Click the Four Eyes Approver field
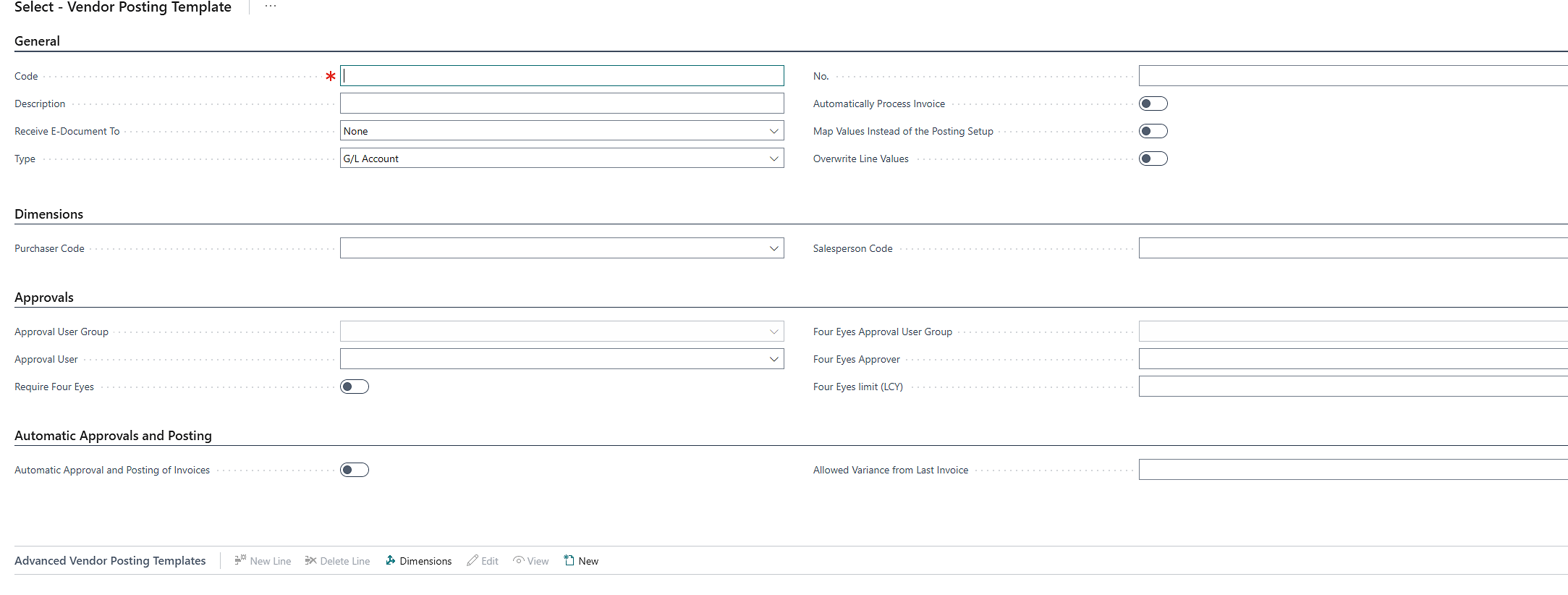 [x=1353, y=359]
